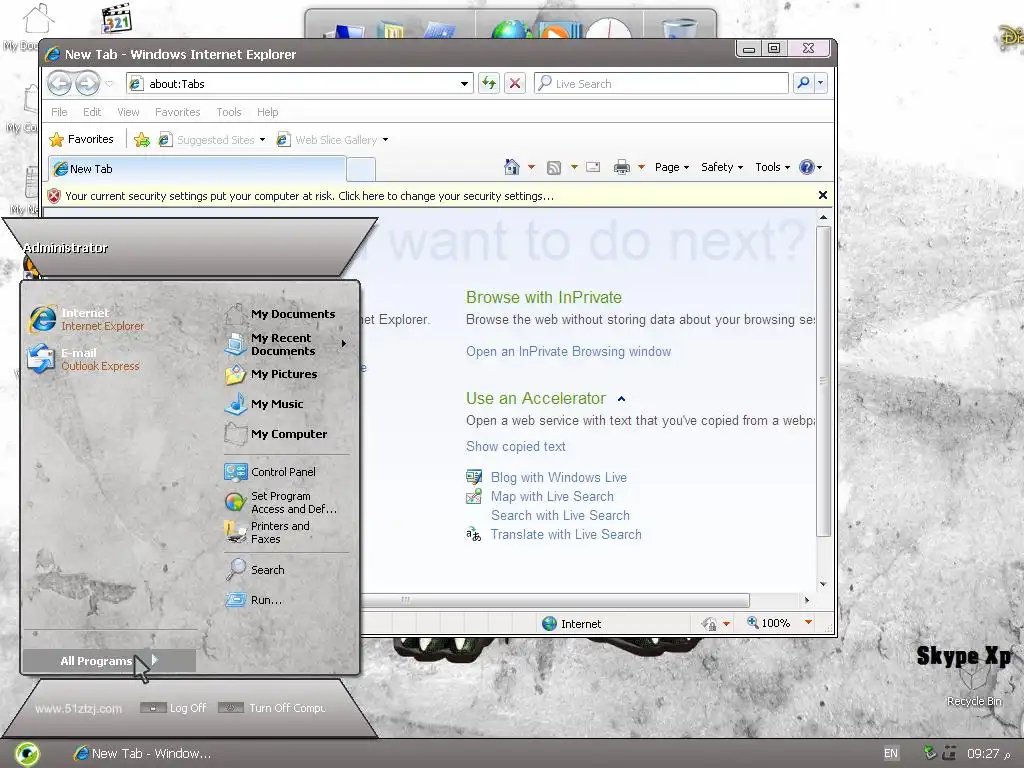The image size is (1024, 768).
Task: Click the Live Search magnifier button
Action: 803,83
